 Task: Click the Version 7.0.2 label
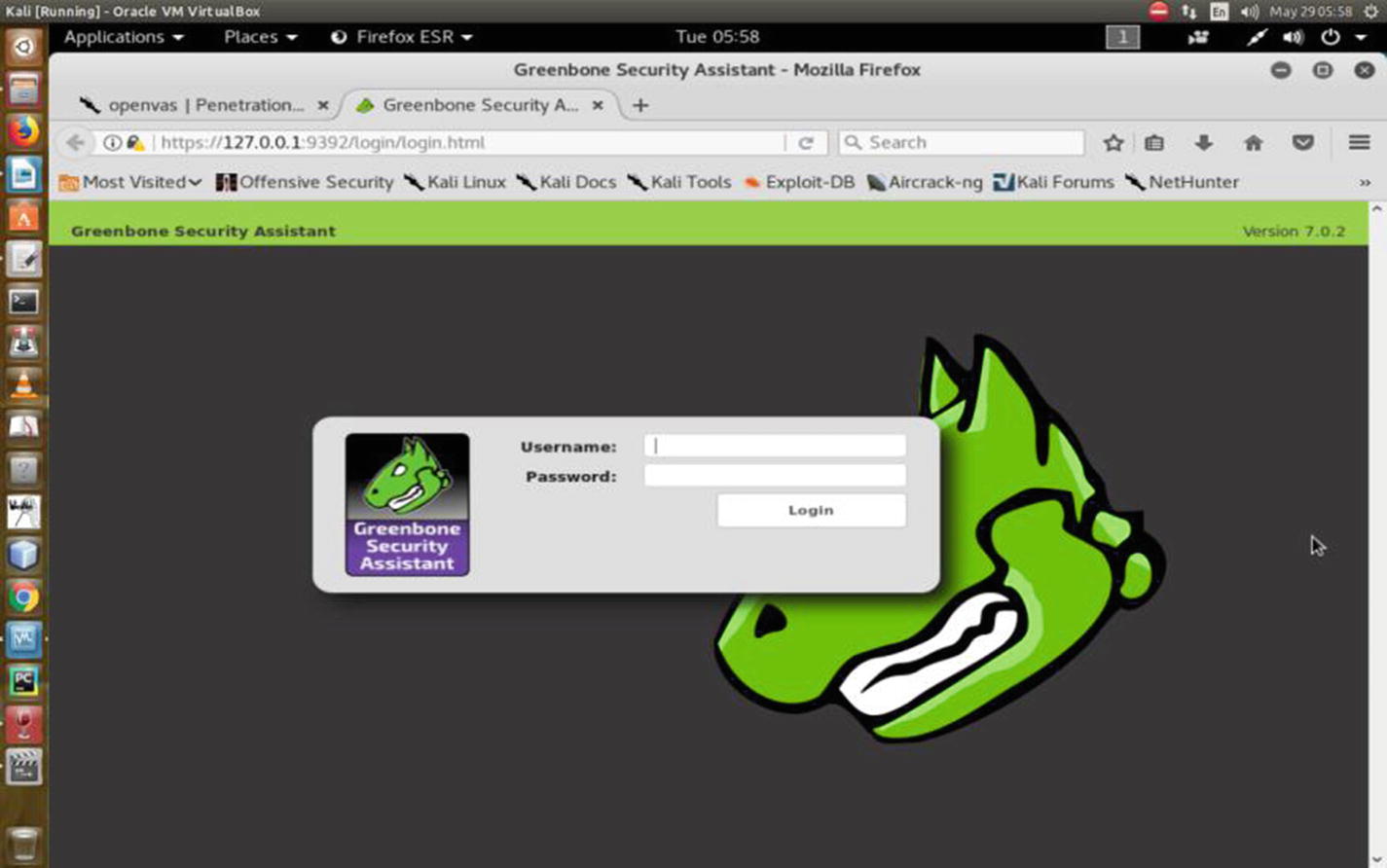(x=1294, y=232)
